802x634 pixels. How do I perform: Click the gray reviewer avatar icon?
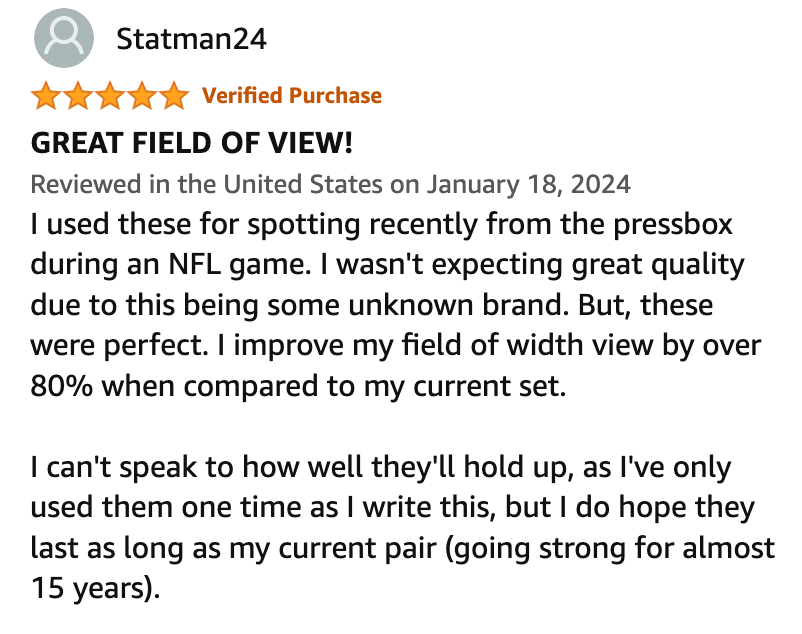coord(64,38)
